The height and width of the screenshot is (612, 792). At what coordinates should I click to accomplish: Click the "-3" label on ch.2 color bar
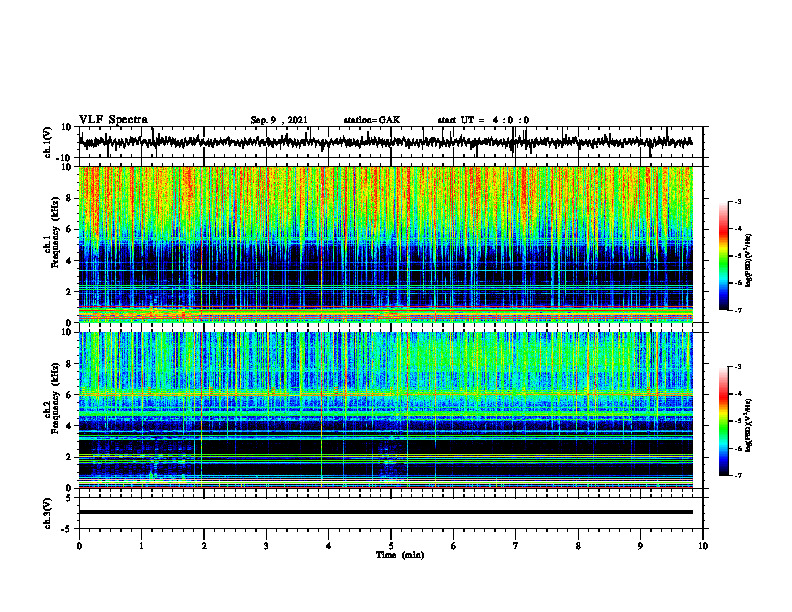tap(737, 367)
